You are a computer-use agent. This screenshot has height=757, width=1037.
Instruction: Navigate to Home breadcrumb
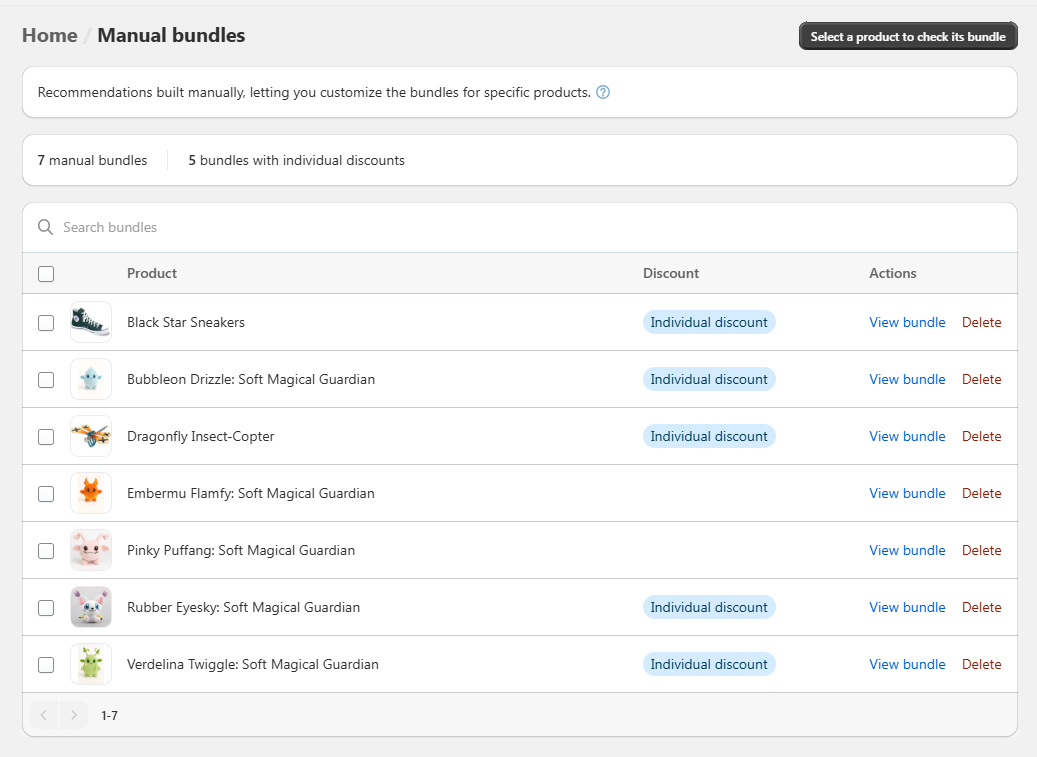pos(50,35)
